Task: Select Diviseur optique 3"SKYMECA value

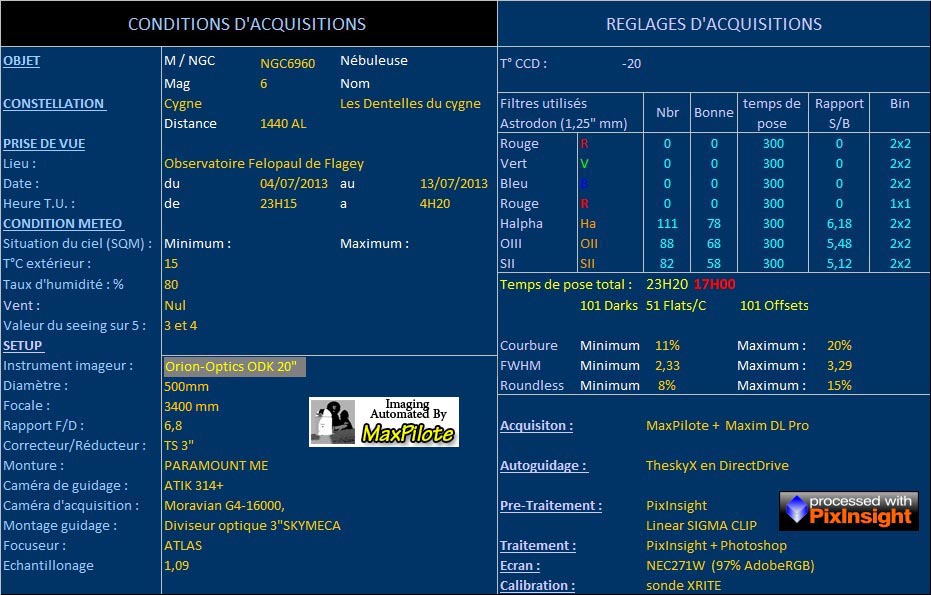Action: 252,526
